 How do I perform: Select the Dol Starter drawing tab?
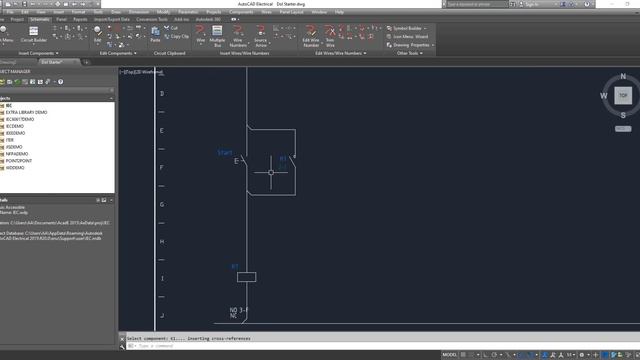coord(59,62)
